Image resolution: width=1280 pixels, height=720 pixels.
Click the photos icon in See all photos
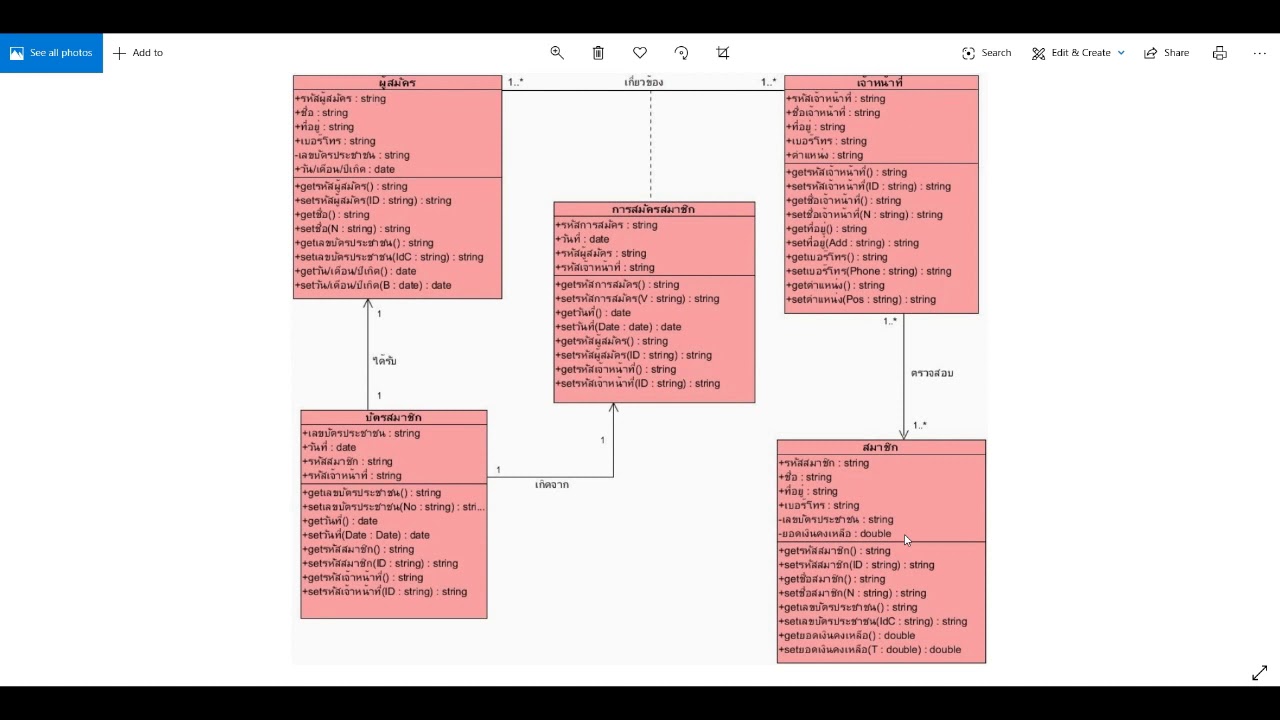(17, 53)
